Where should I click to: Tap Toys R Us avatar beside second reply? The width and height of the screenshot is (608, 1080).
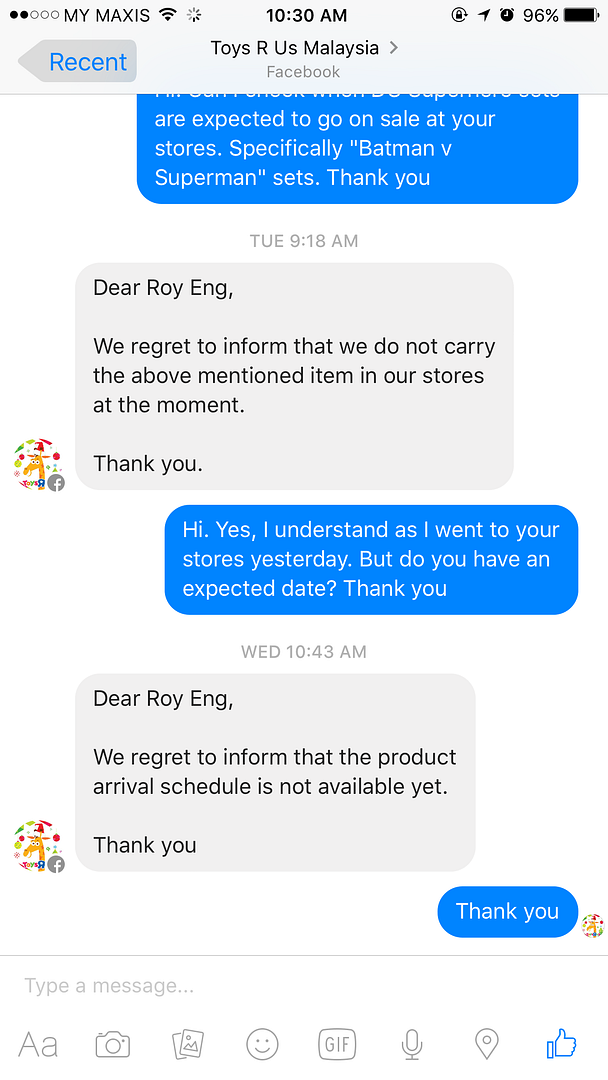tap(39, 846)
